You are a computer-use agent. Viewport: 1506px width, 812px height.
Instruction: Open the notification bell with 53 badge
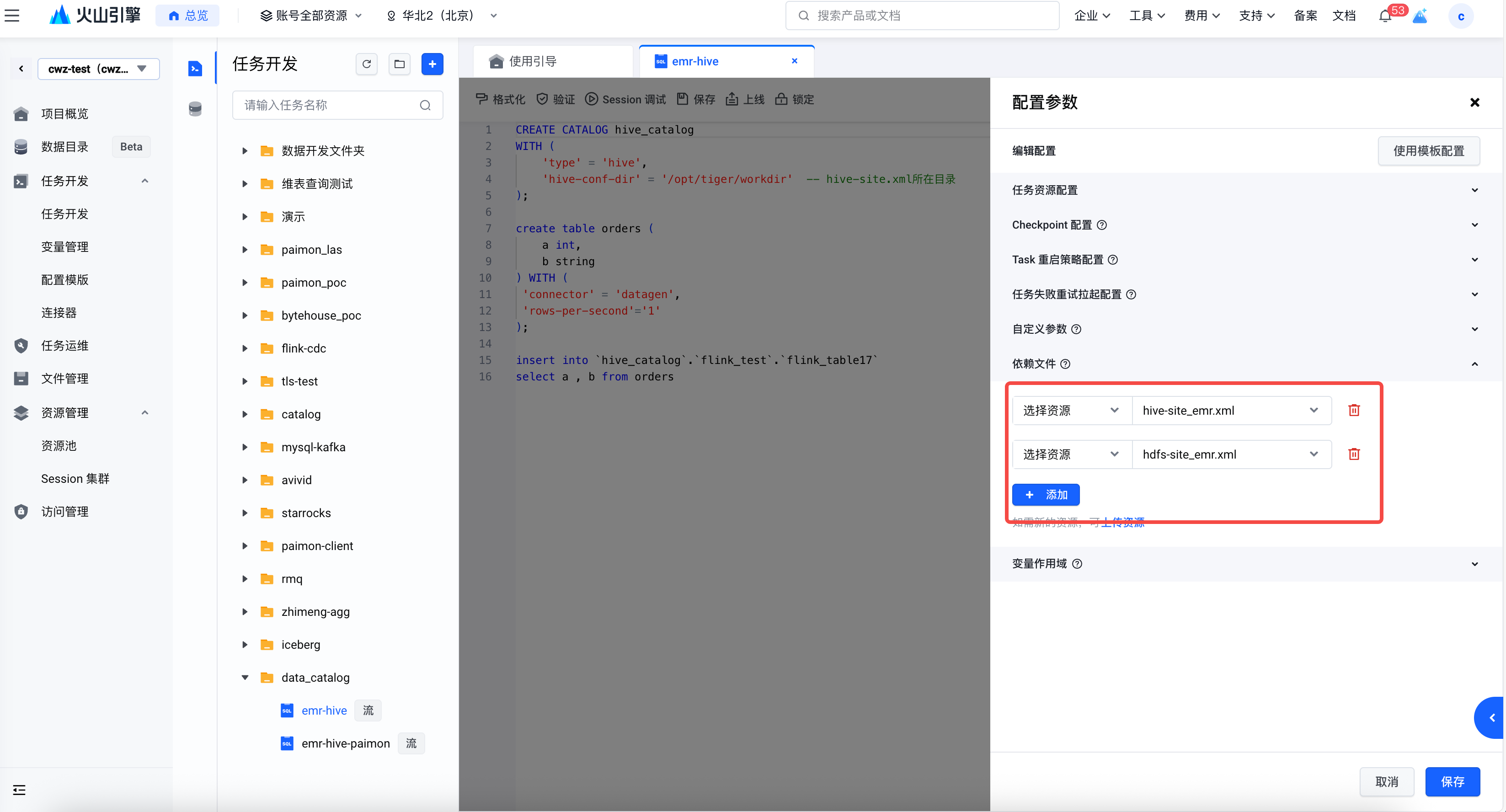coord(1385,16)
